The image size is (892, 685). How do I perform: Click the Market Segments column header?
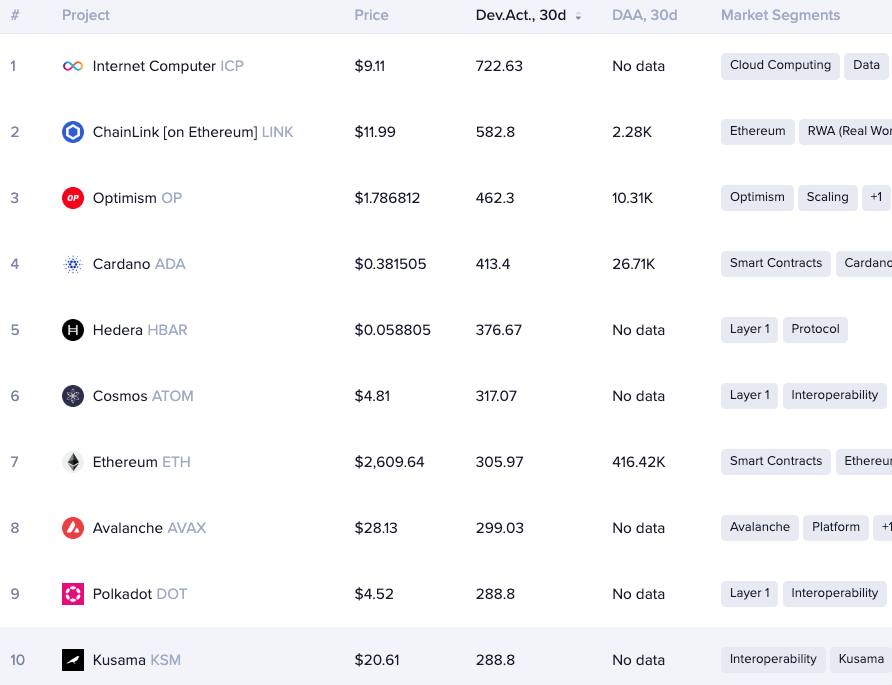(x=780, y=15)
